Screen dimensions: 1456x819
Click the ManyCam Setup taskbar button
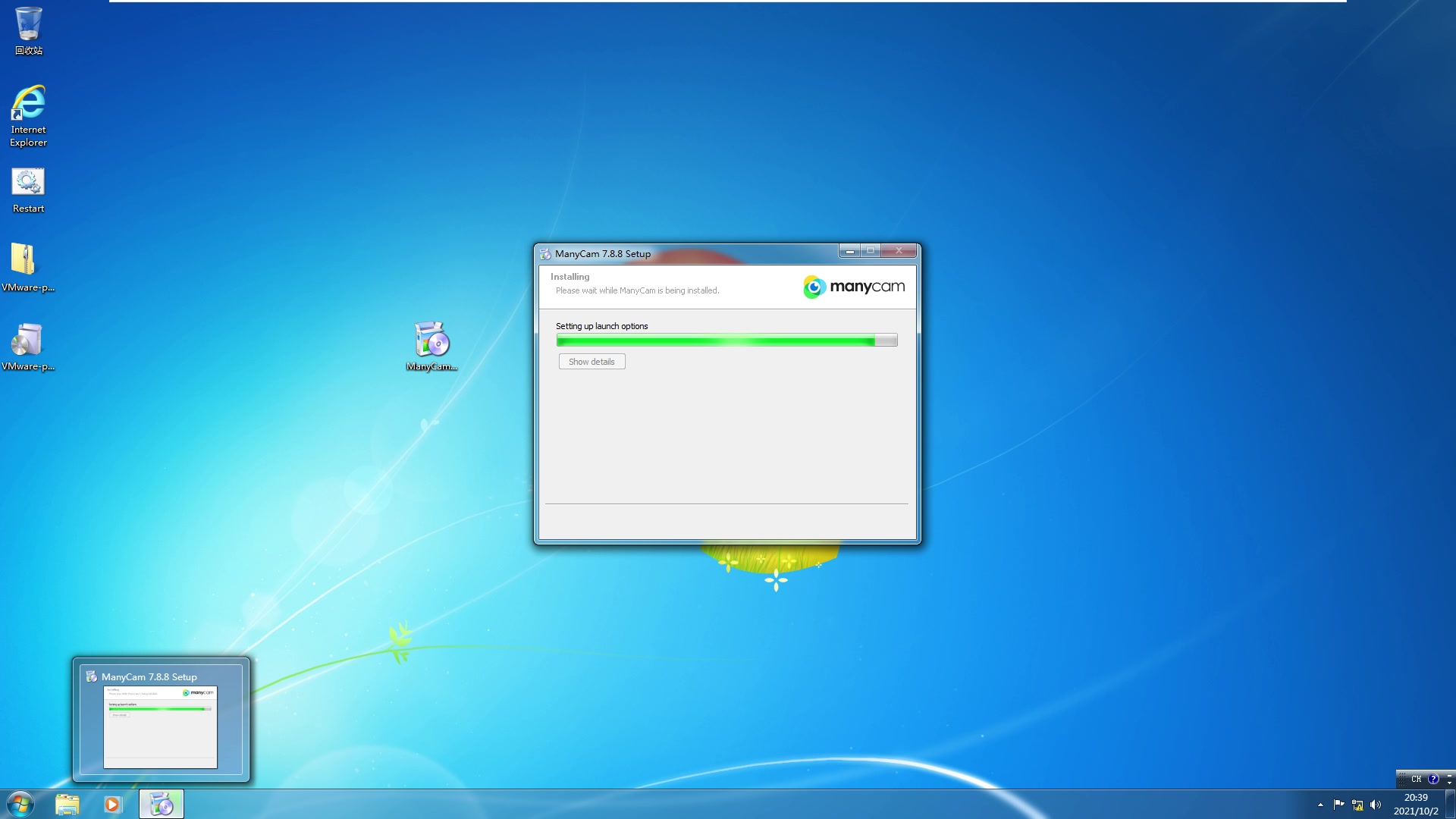pos(161,804)
